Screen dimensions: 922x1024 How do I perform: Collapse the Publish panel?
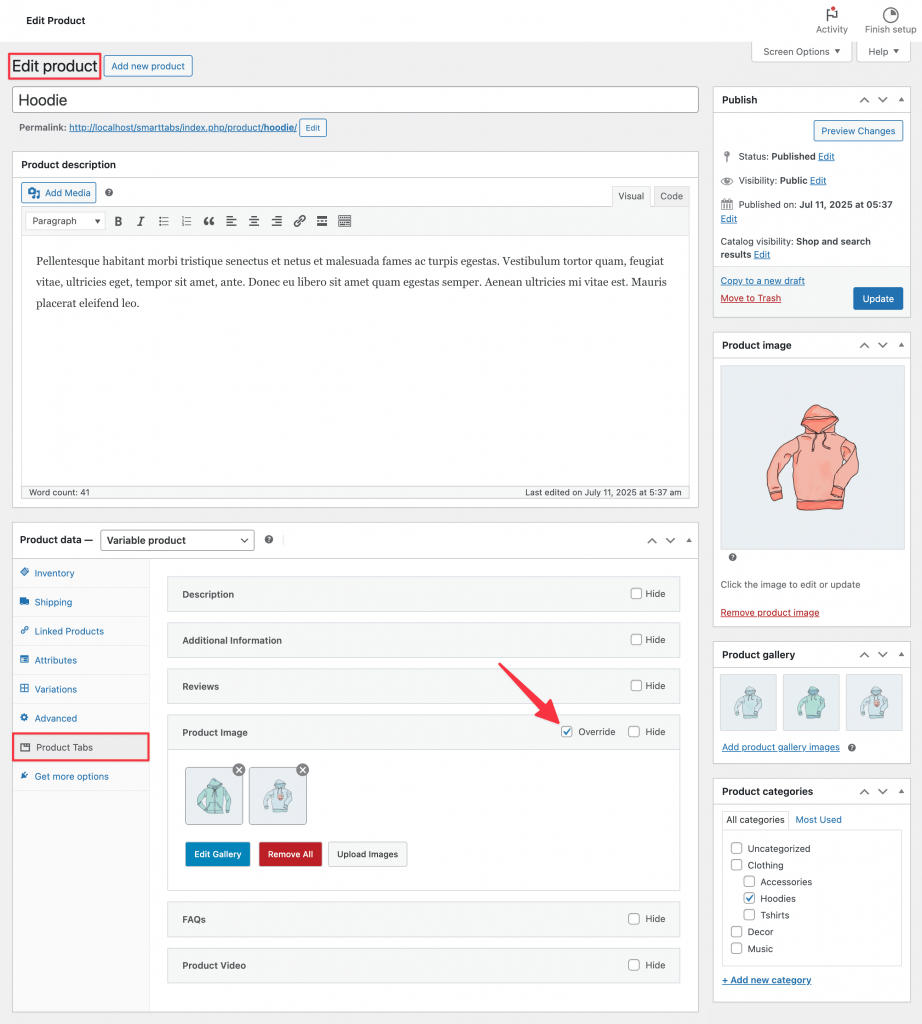[901, 100]
